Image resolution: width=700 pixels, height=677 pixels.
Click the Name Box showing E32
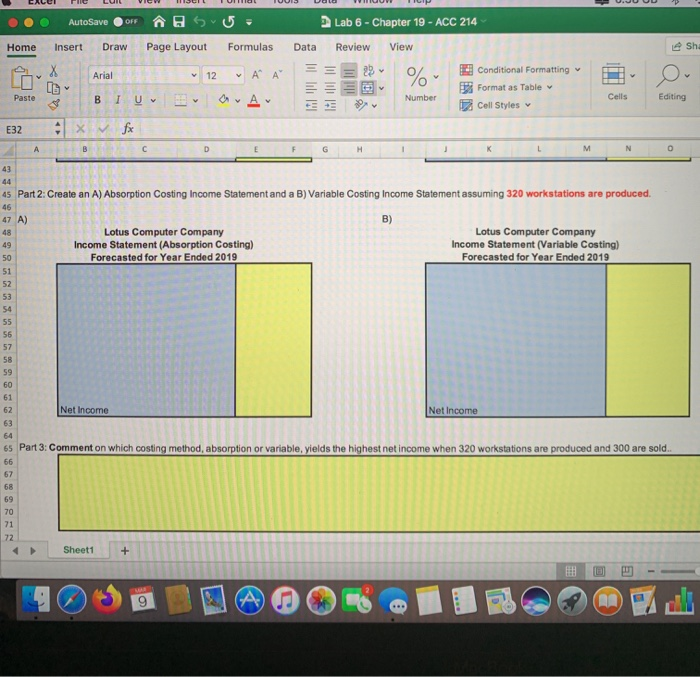click(x=31, y=130)
